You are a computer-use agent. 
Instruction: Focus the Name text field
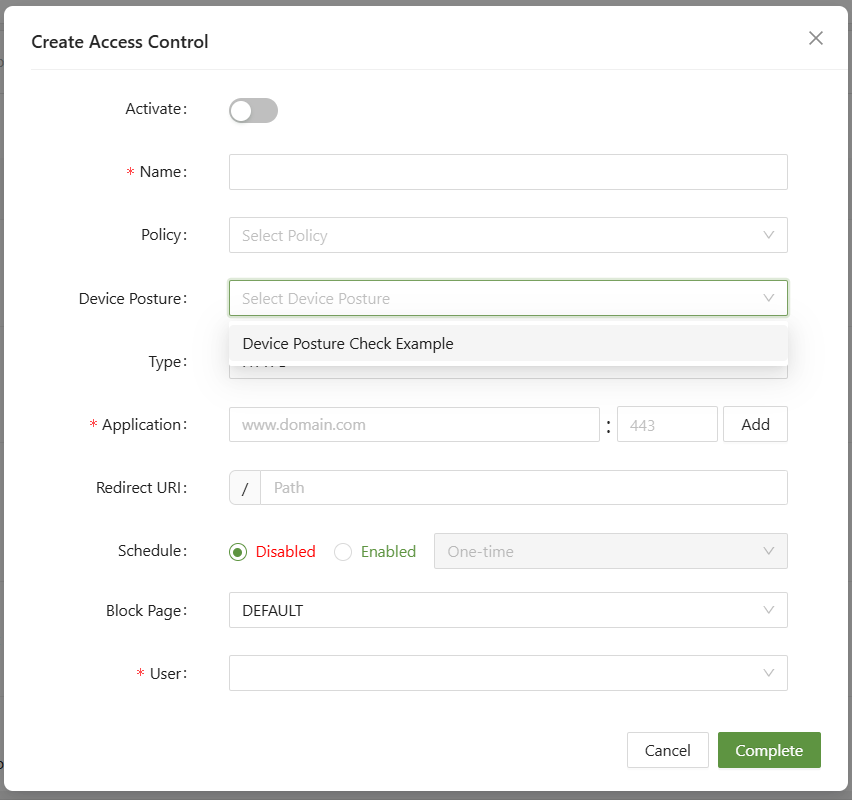508,172
